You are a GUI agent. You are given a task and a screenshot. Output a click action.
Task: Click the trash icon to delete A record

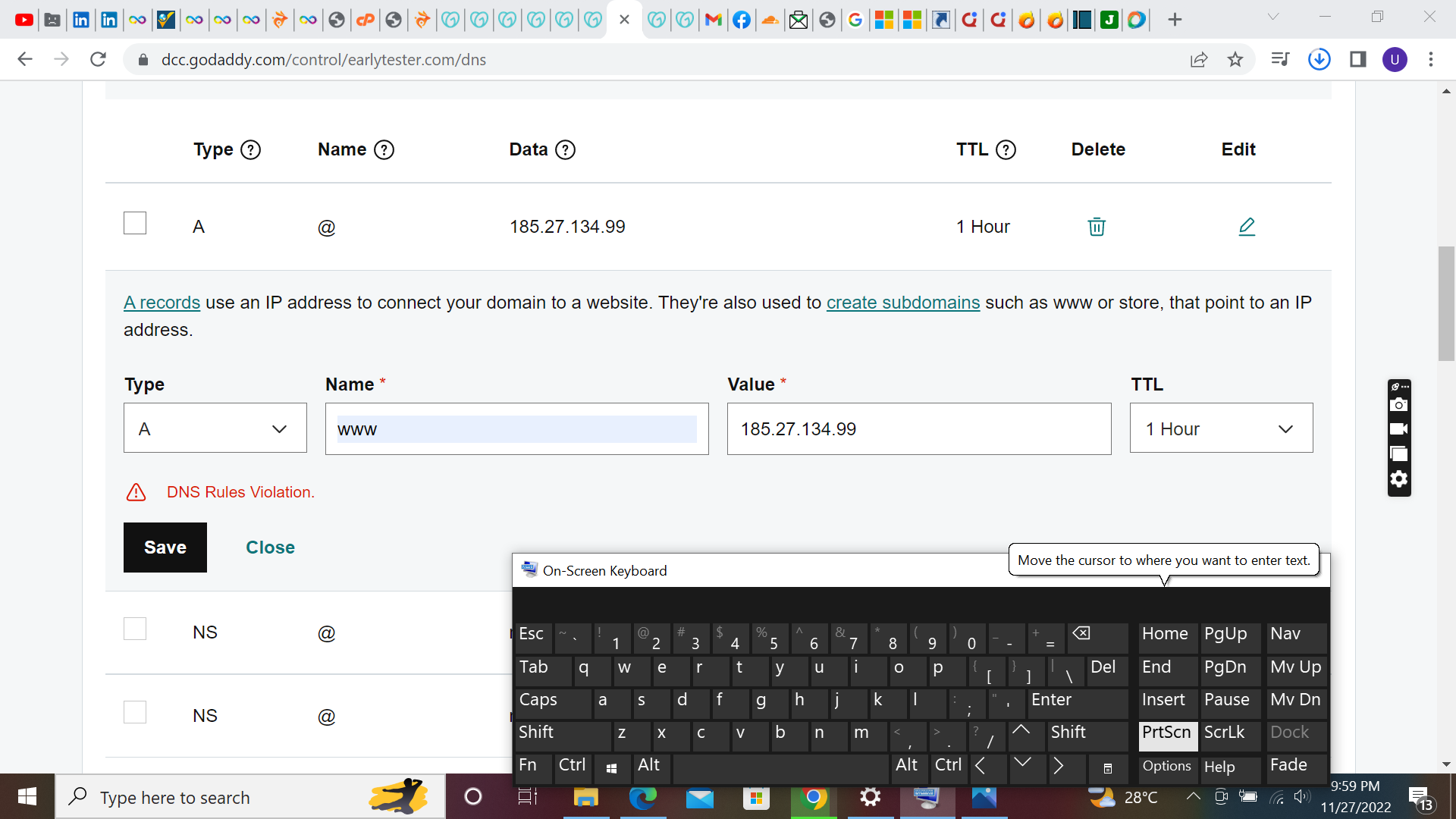click(1097, 227)
